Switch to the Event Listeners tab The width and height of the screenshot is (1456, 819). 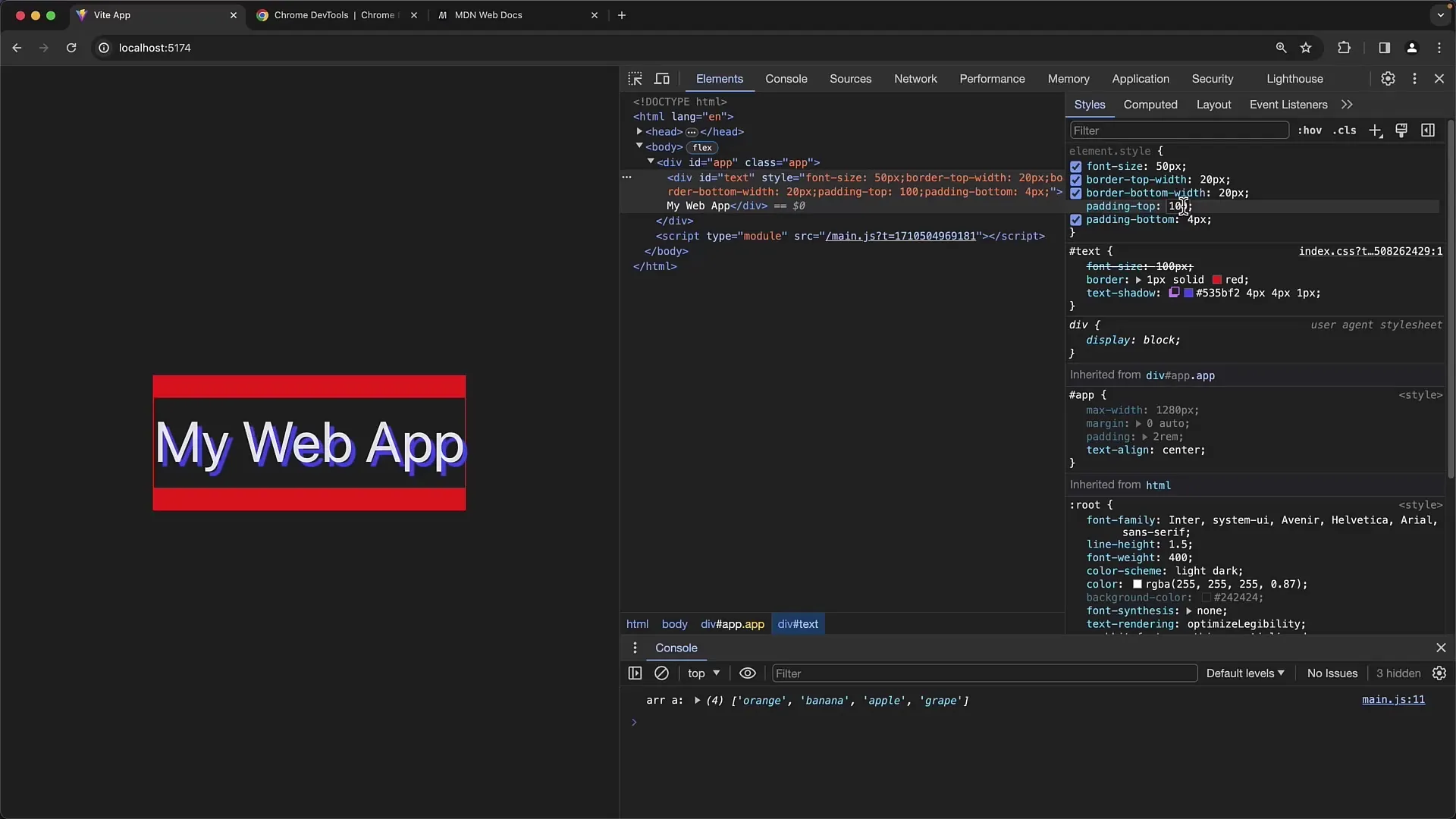coord(1288,105)
